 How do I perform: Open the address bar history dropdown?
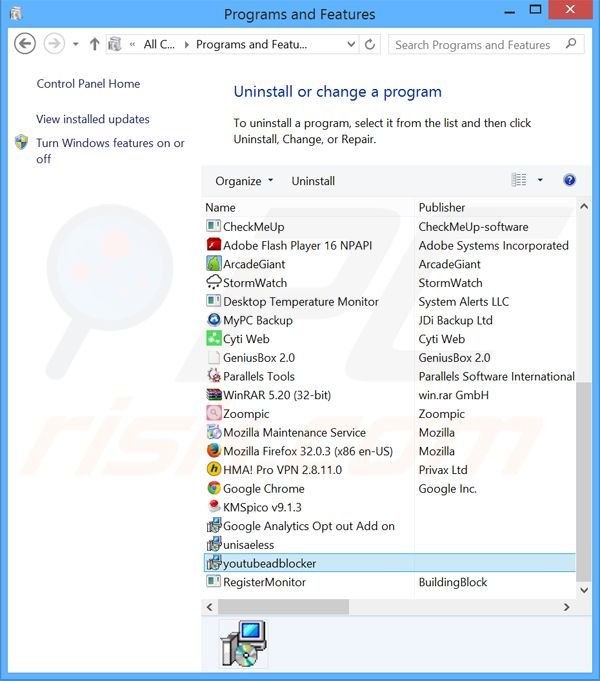[x=351, y=44]
